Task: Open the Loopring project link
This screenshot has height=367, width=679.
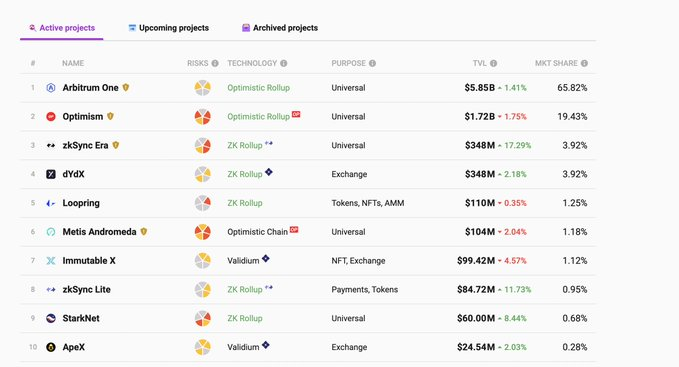Action: click(x=81, y=203)
